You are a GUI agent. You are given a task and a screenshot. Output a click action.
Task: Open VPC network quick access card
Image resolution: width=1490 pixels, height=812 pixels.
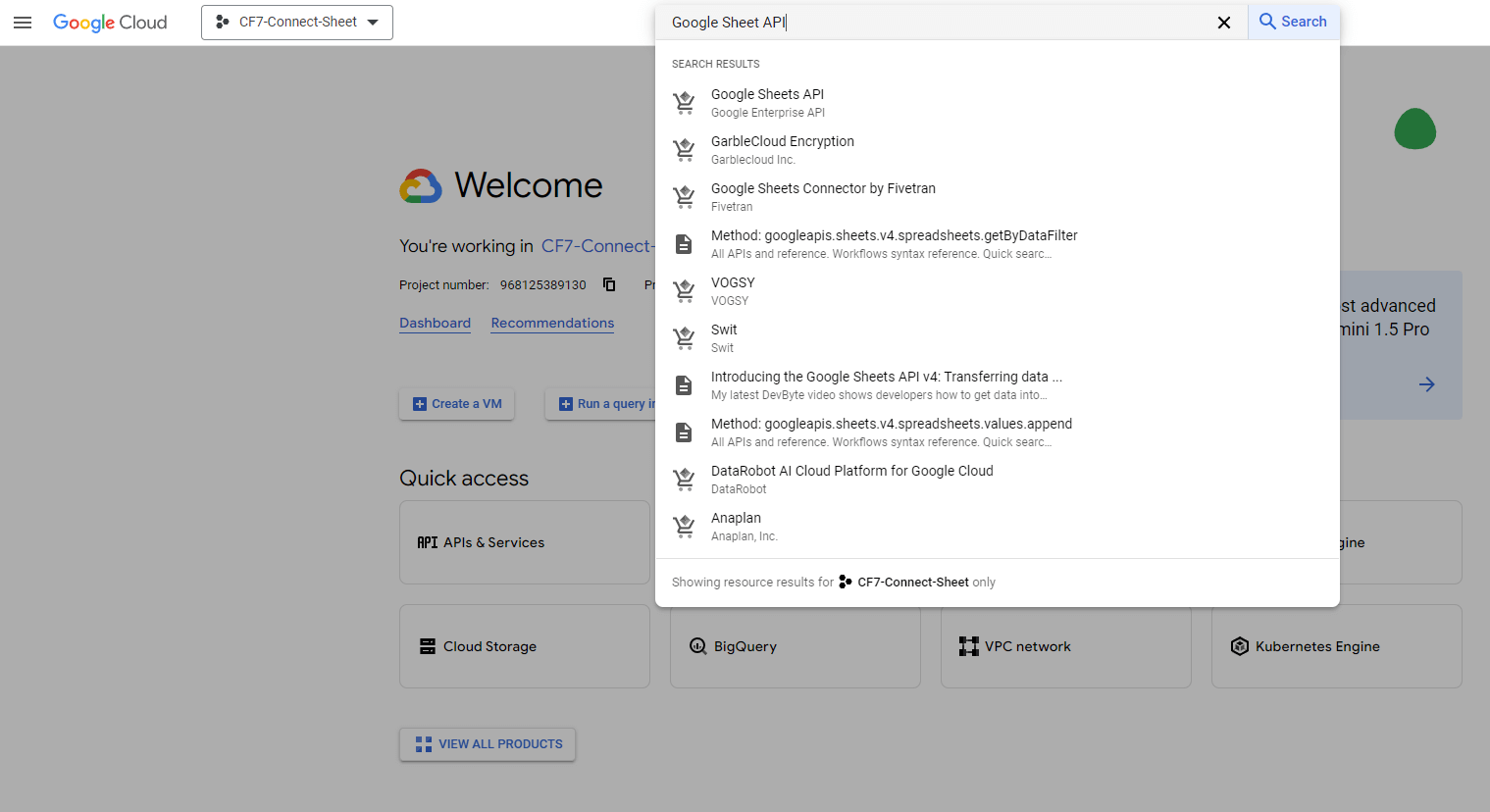tap(1066, 646)
